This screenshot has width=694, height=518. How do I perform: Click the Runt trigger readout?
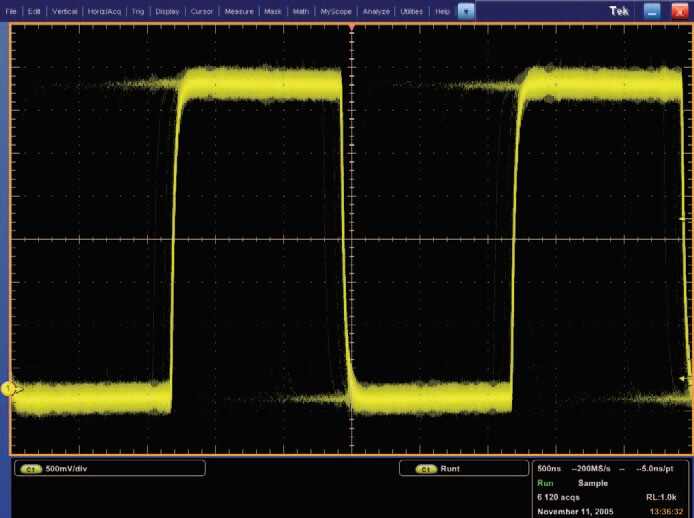tap(452, 468)
